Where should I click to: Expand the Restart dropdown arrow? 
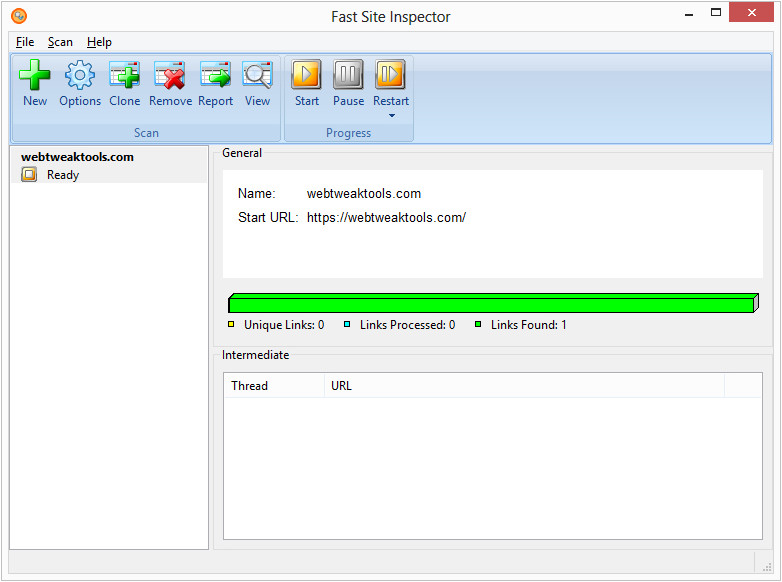tap(391, 115)
